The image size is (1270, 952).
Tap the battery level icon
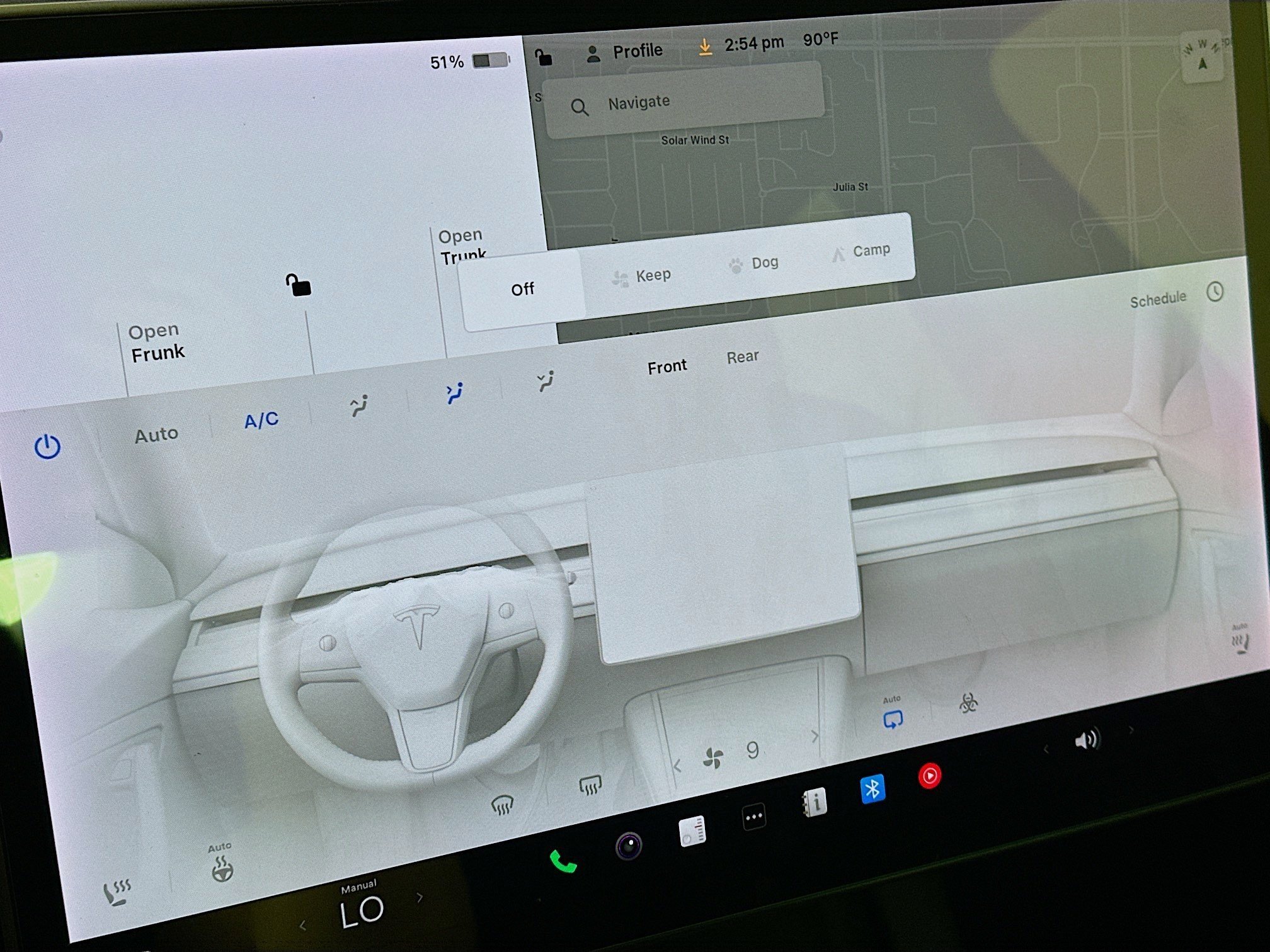pyautogui.click(x=491, y=60)
